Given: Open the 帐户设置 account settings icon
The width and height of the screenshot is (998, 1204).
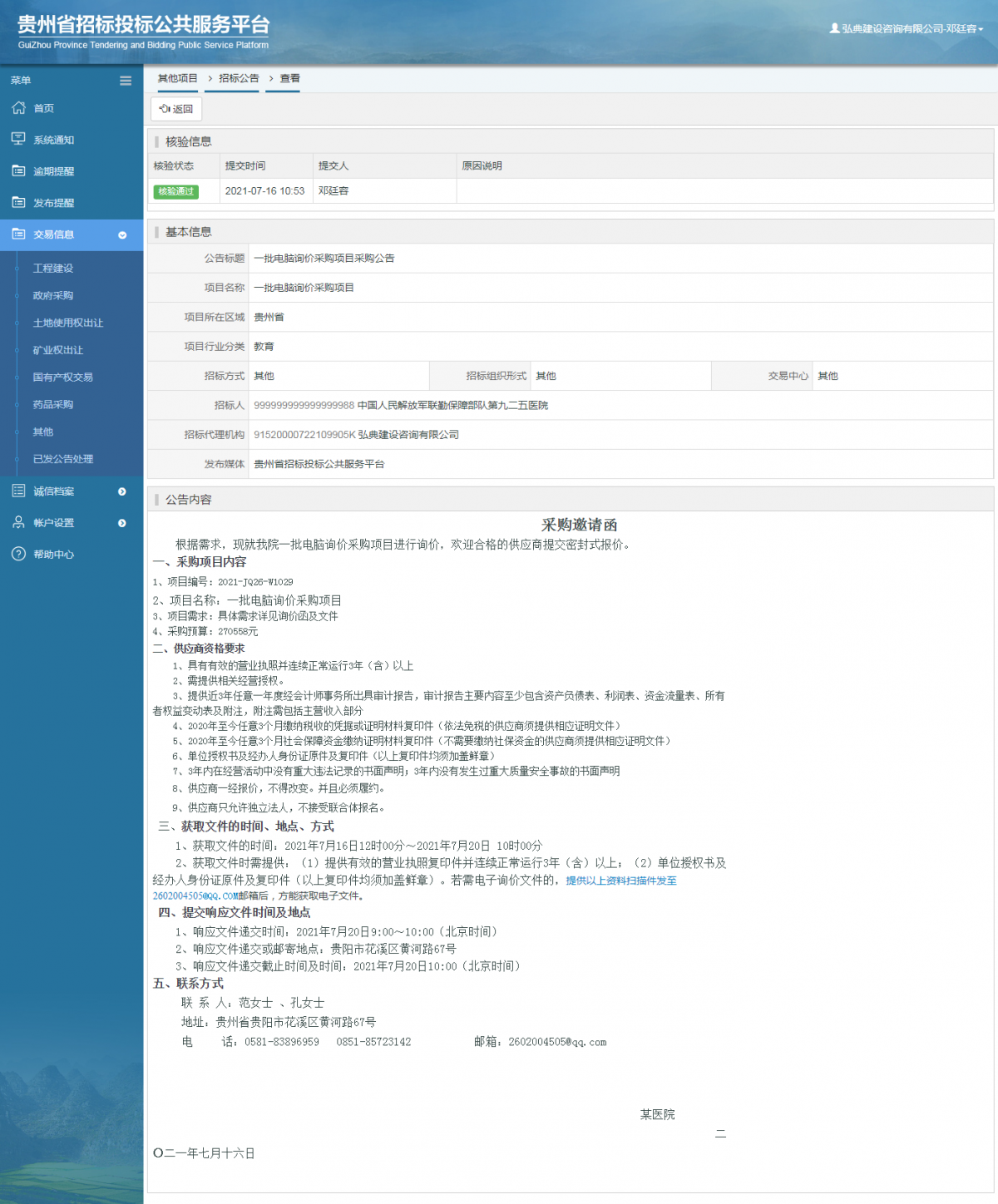Looking at the screenshot, I should [18, 523].
